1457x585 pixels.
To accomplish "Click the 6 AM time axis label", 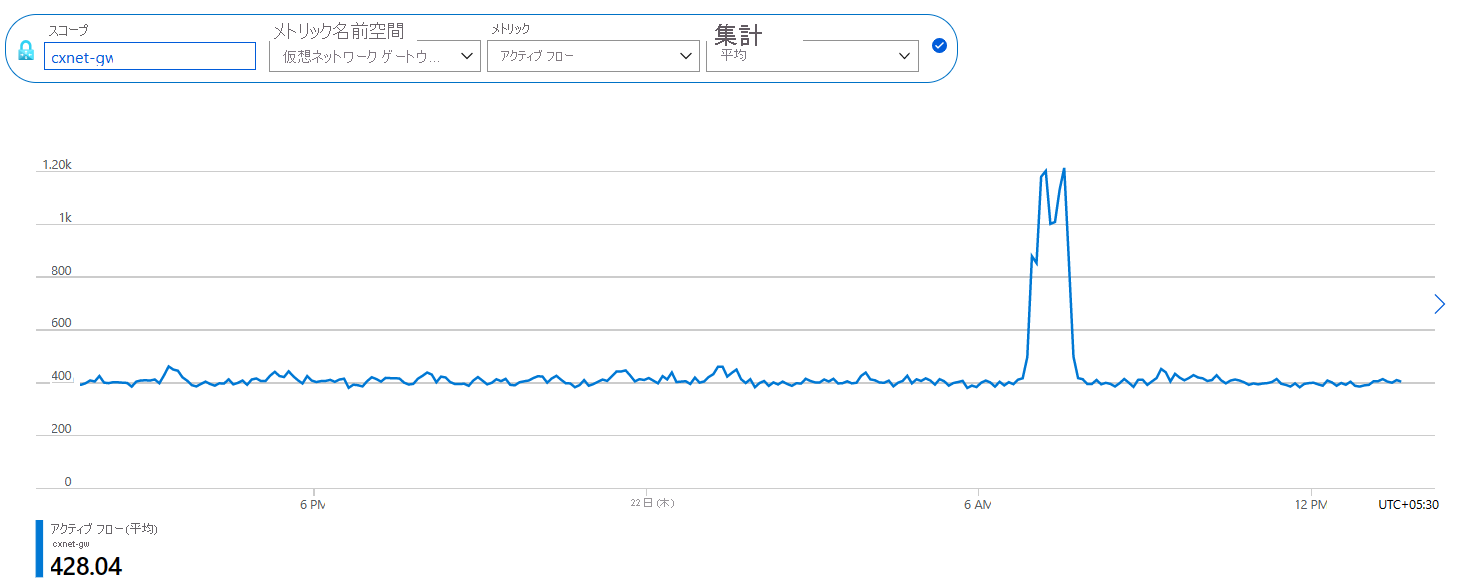I will pyautogui.click(x=978, y=504).
